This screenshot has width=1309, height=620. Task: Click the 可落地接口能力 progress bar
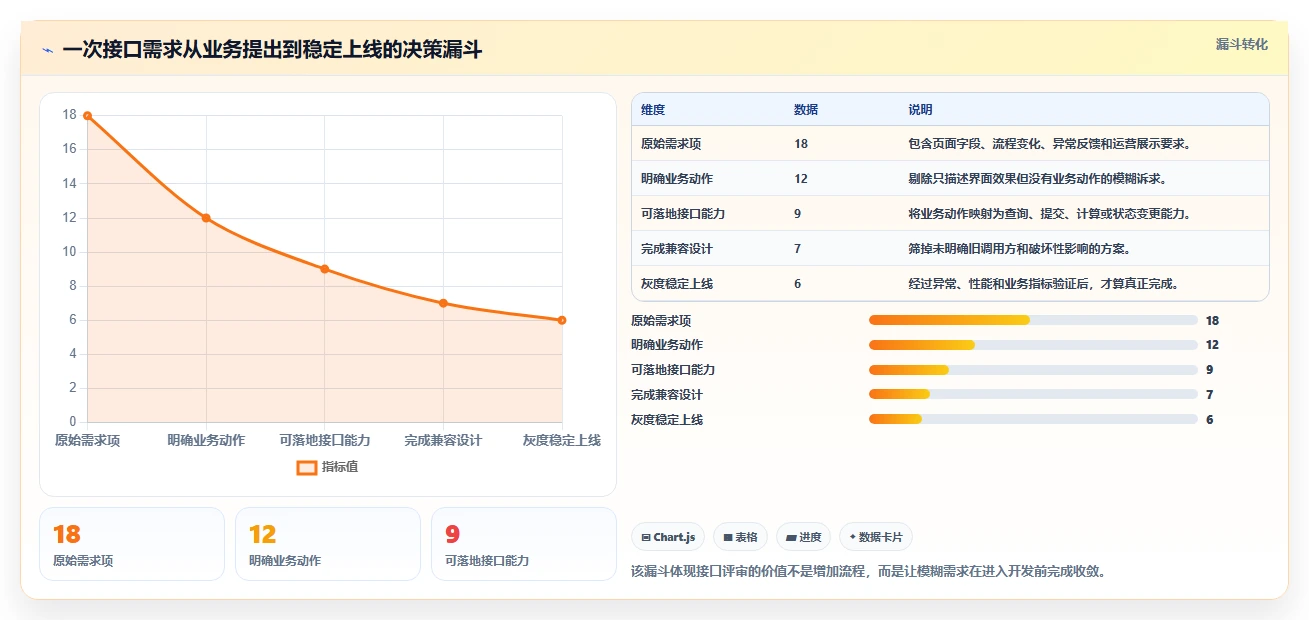coord(1033,370)
